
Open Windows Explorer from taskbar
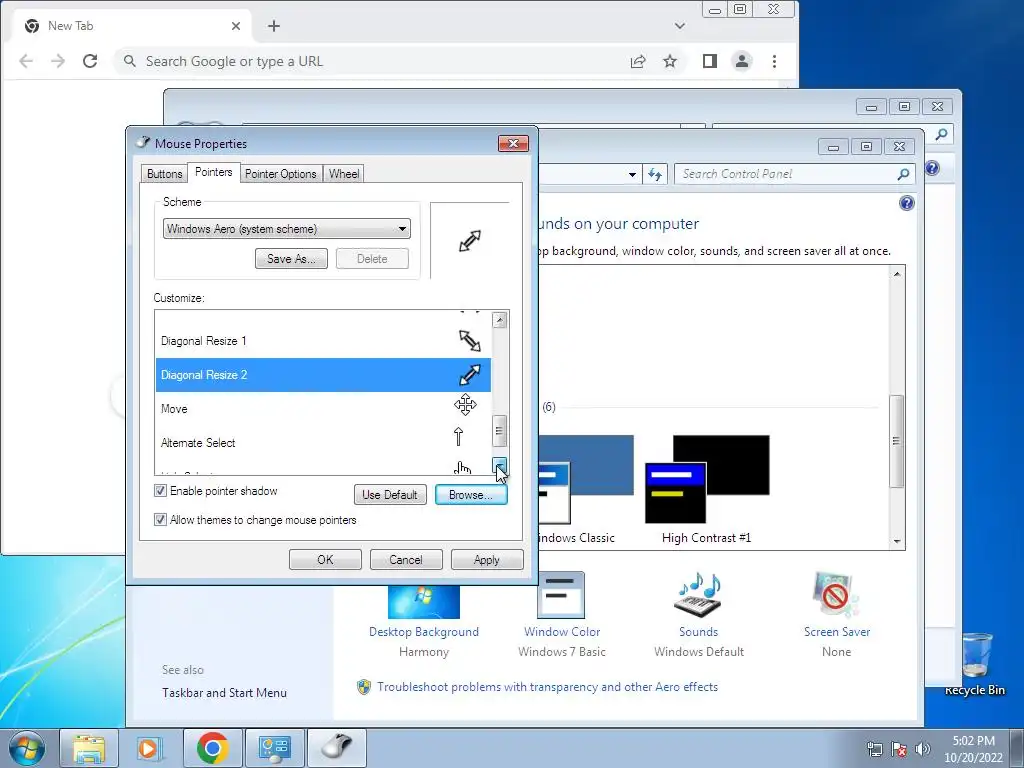pos(89,748)
